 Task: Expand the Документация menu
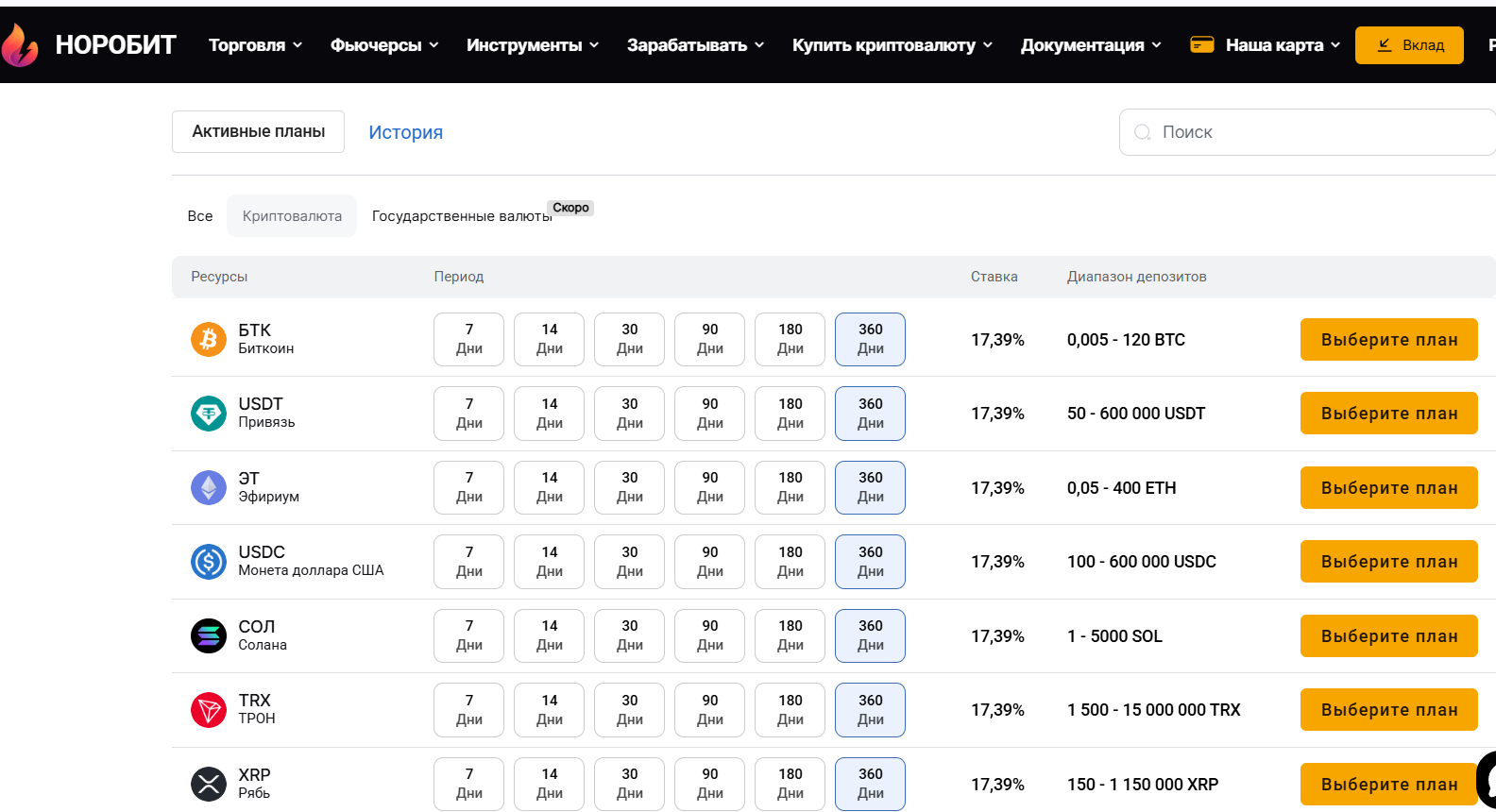1091,44
